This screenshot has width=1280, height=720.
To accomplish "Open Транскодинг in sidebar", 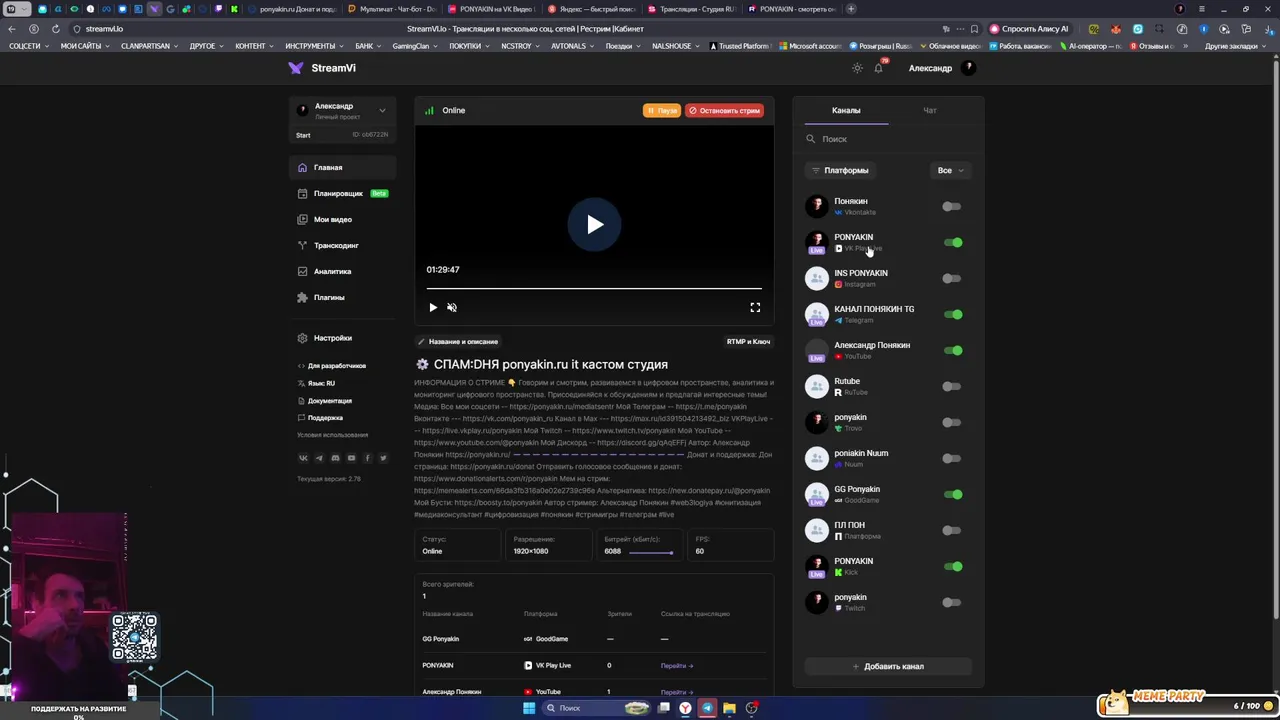I will [342, 246].
